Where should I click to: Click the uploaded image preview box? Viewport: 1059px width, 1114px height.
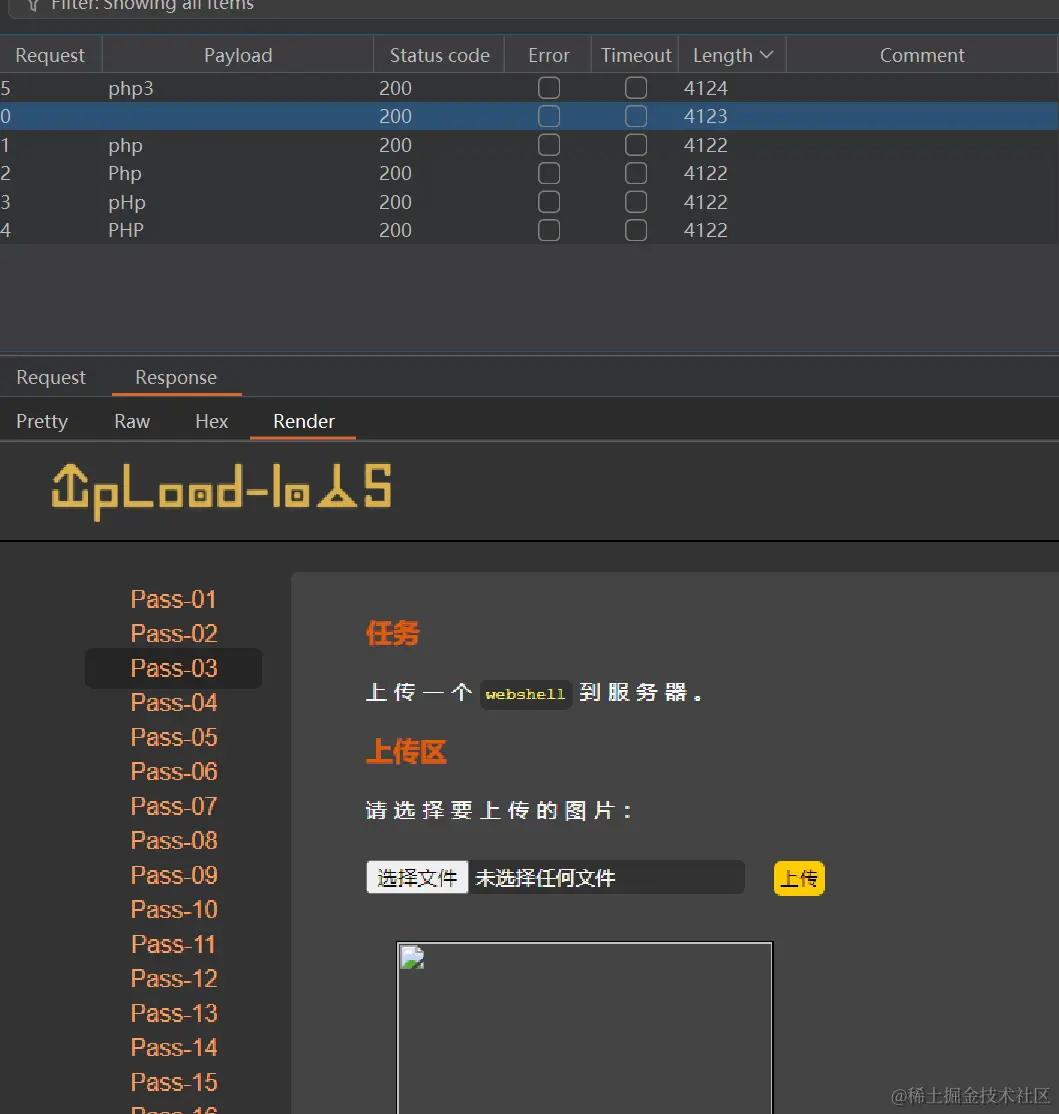[585, 1027]
